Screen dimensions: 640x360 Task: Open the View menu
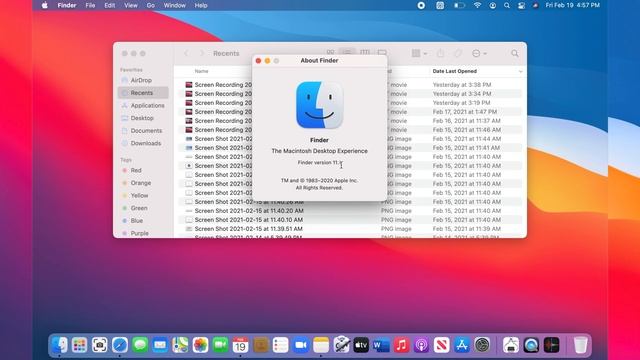(131, 5)
